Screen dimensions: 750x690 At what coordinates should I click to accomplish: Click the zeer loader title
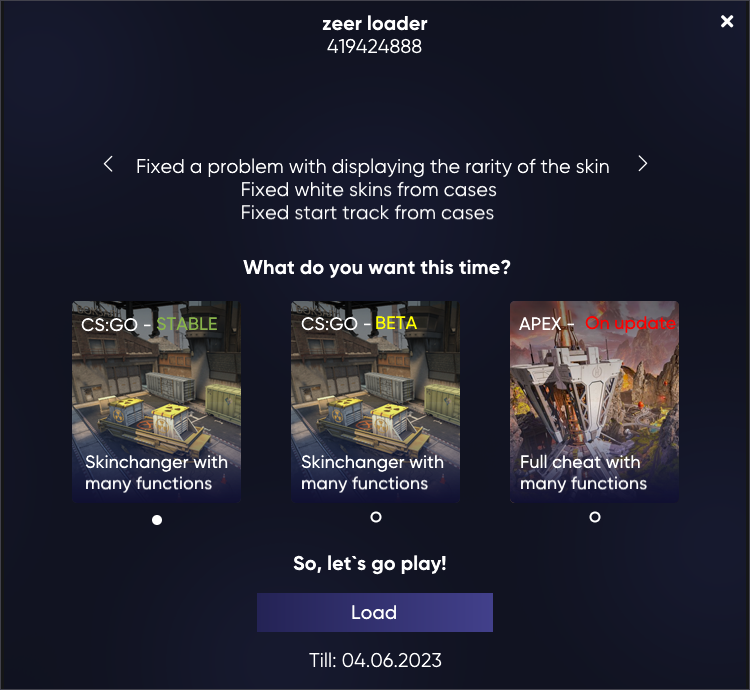(x=375, y=23)
